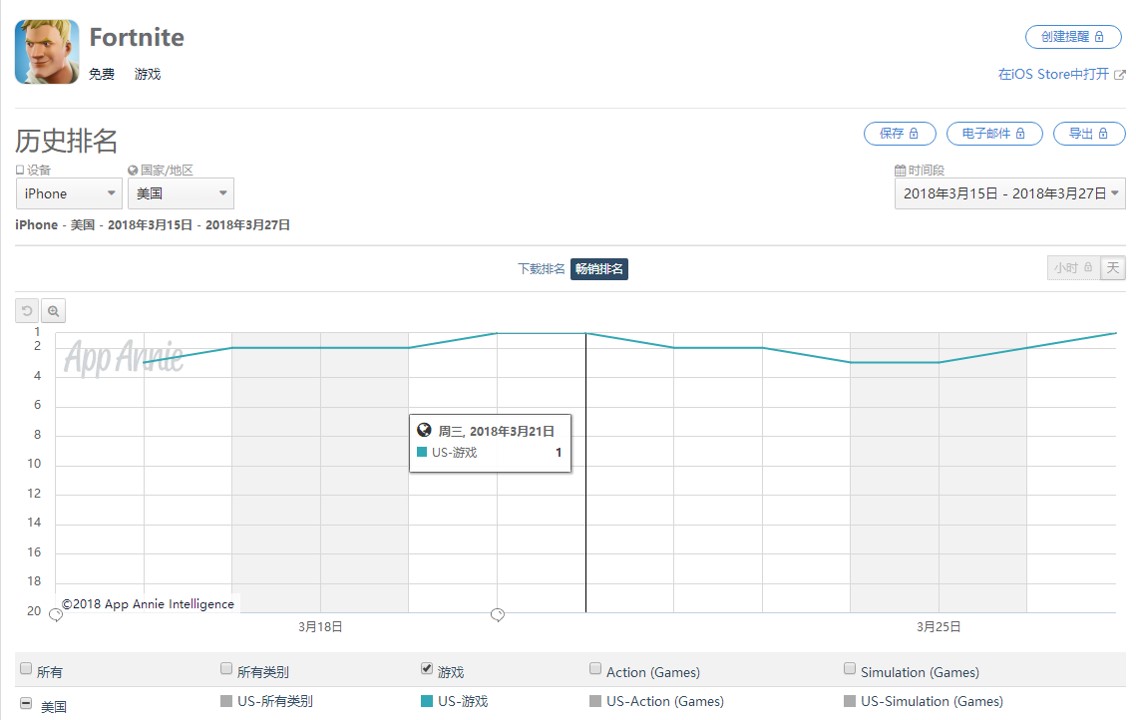Click the 游戏 category label under Fortnite

[148, 74]
